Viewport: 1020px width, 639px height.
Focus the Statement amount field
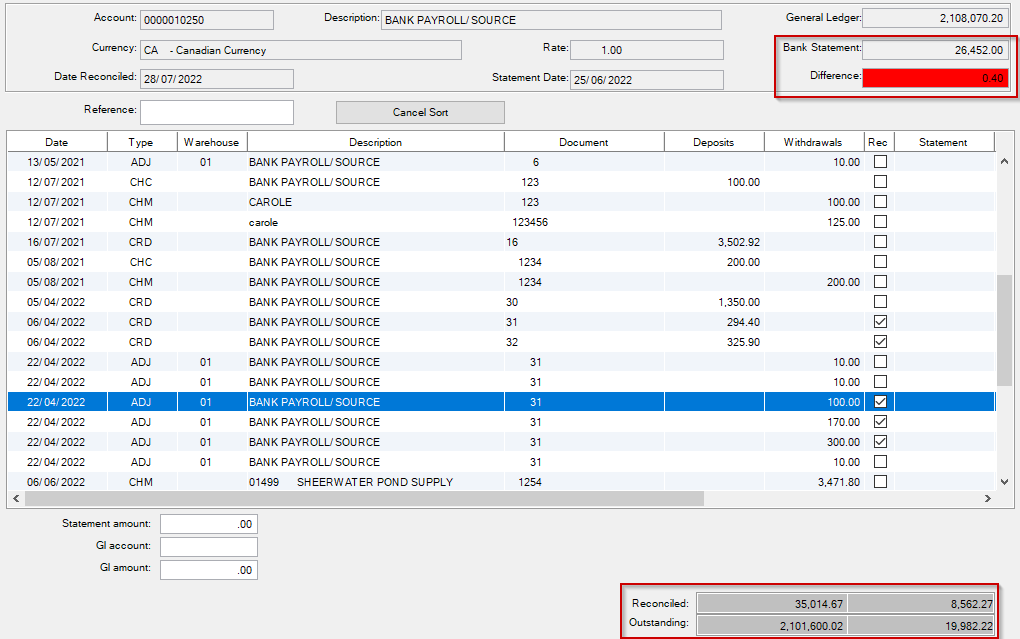click(208, 524)
